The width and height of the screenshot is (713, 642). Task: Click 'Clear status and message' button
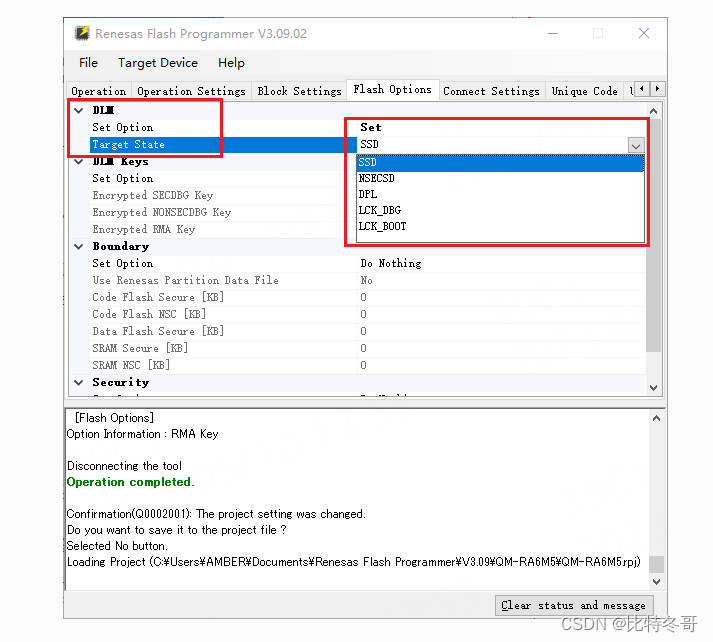point(573,606)
